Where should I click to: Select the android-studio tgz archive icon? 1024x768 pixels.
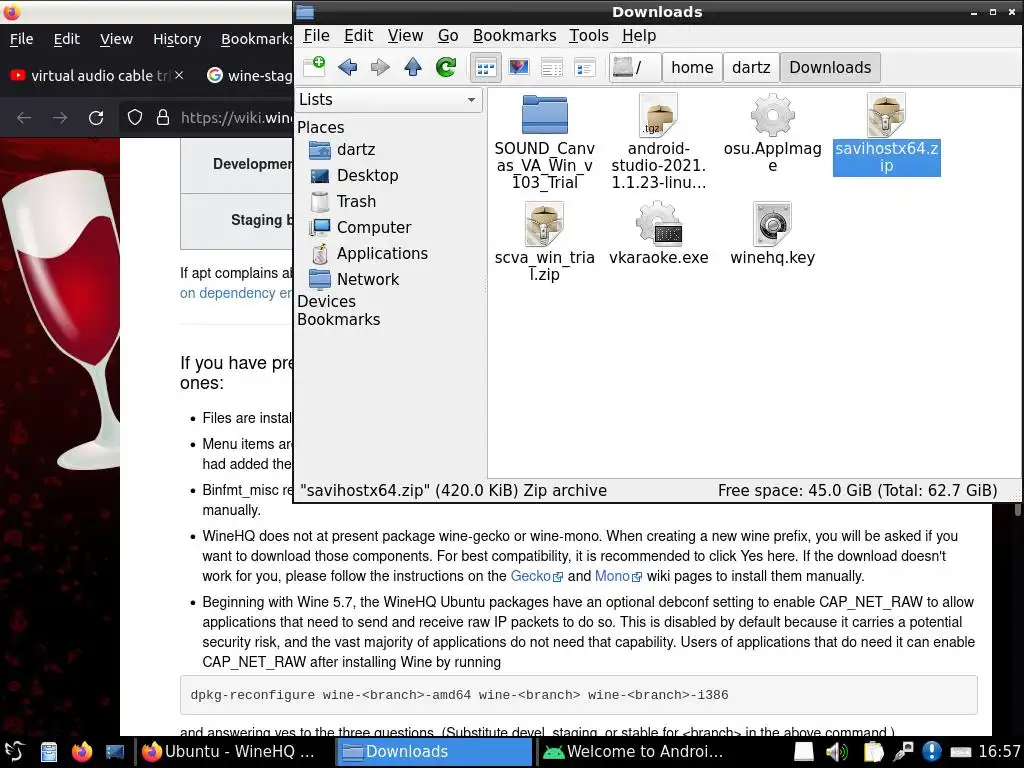(658, 115)
